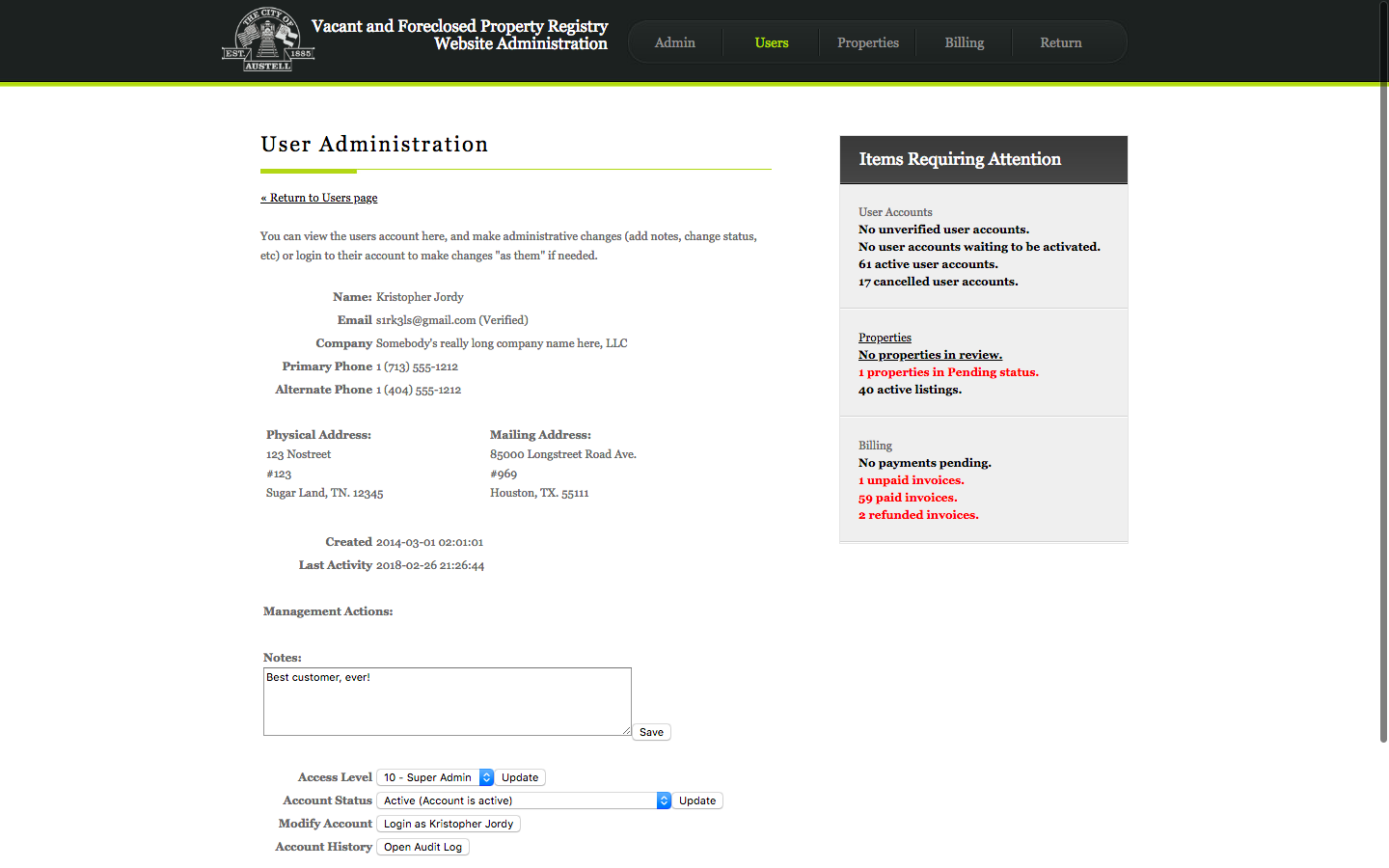Click the email sirk3ls@gmail.com text
Screen dimensions: 1389x868
[426, 320]
